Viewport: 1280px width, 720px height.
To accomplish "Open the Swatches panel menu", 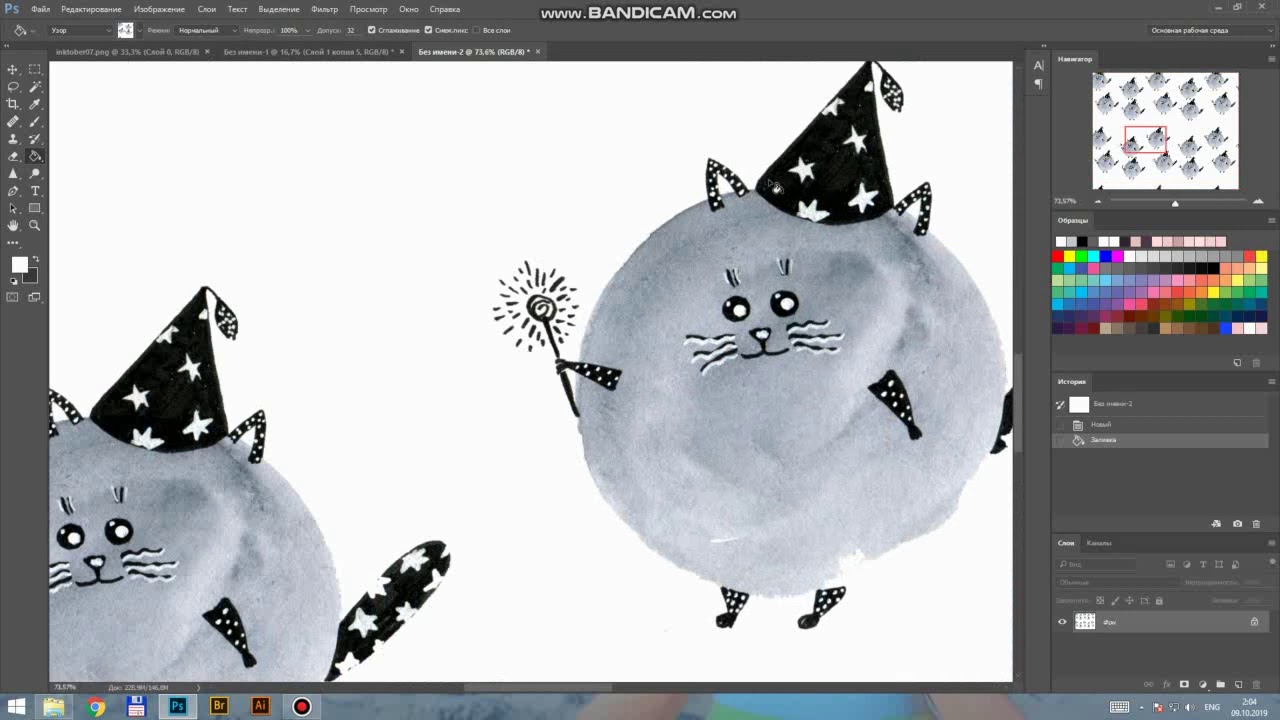I will coord(1272,220).
